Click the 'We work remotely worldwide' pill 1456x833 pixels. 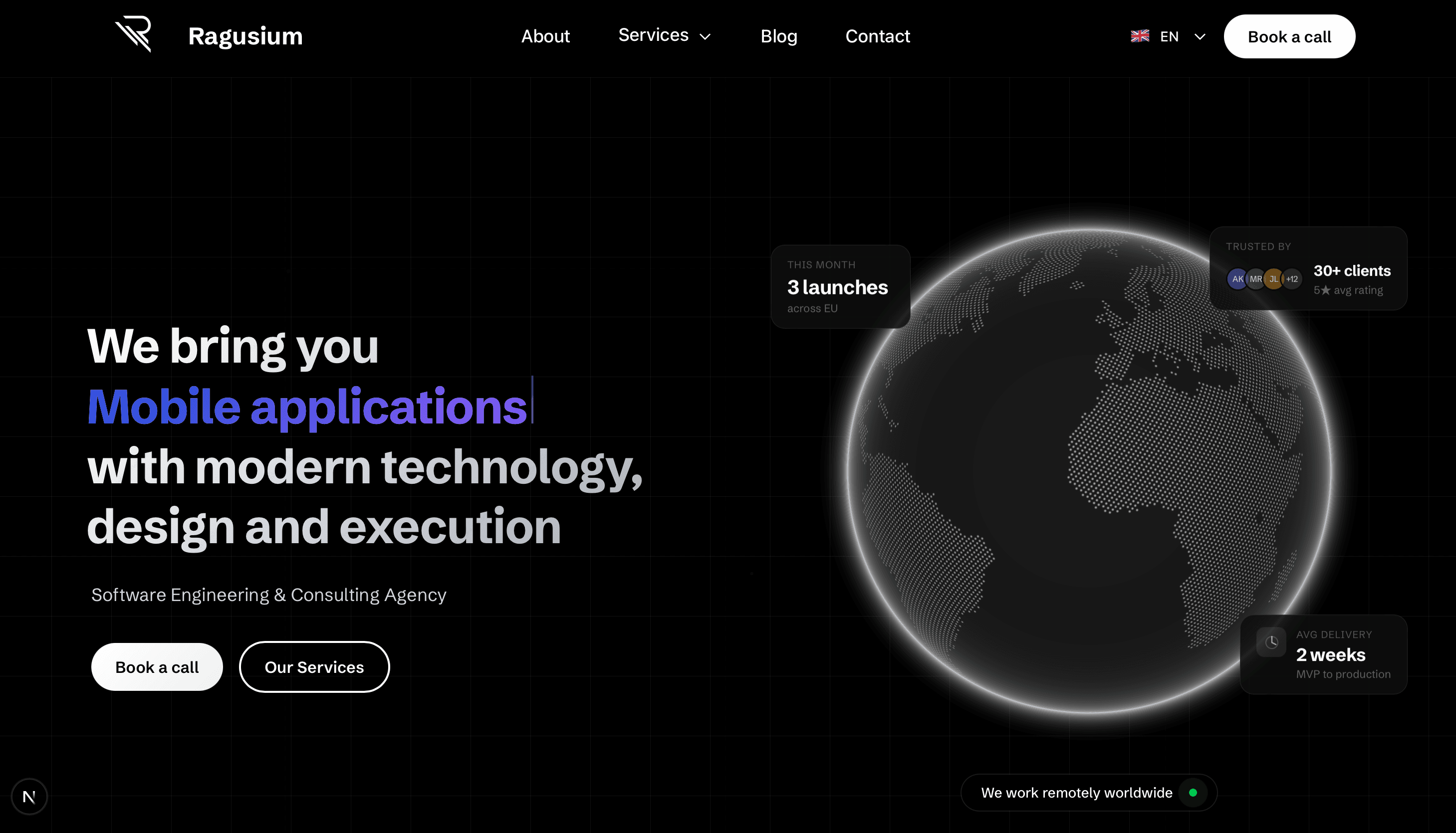tap(1089, 793)
